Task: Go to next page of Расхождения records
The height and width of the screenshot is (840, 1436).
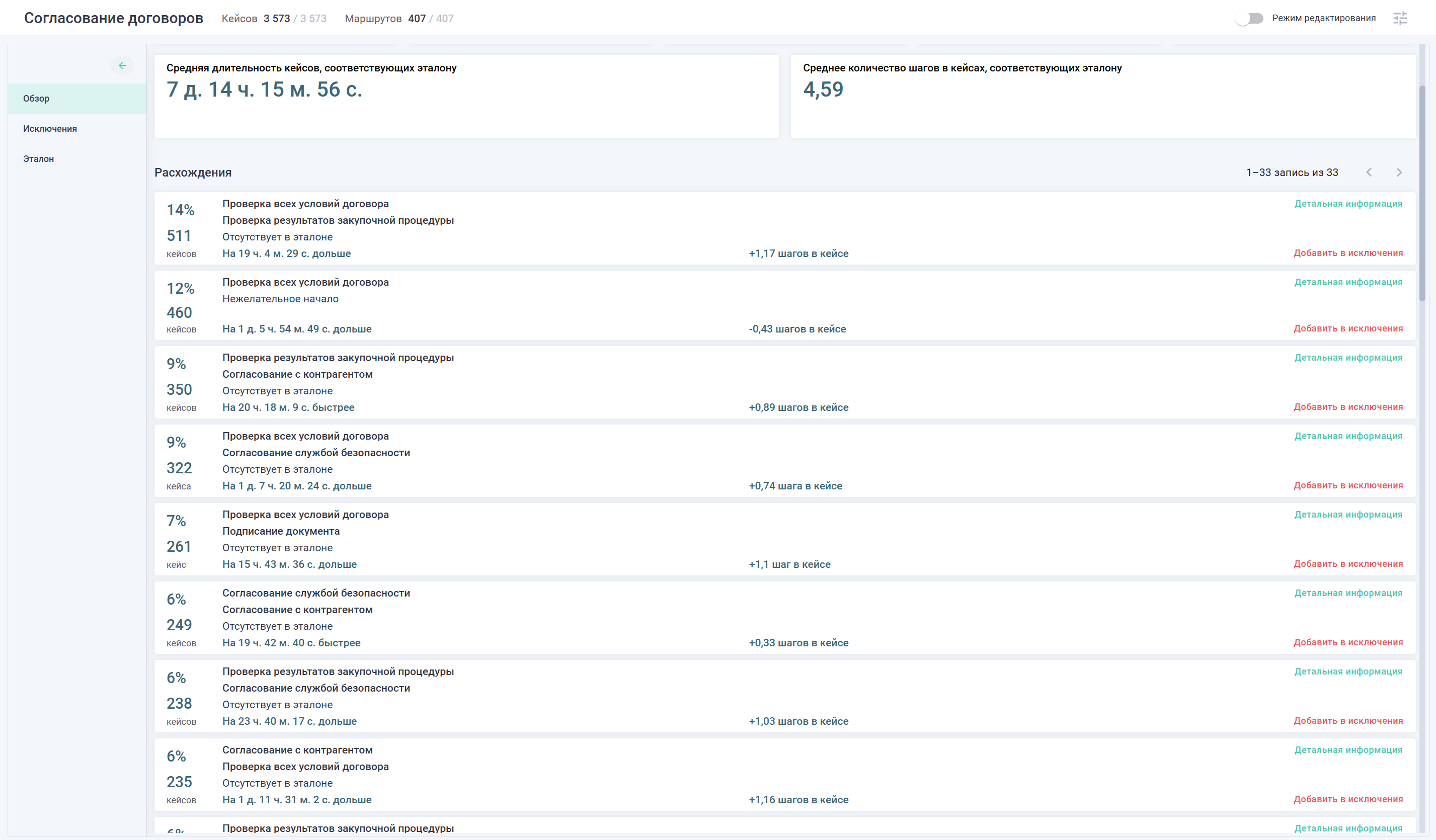Action: click(1399, 172)
